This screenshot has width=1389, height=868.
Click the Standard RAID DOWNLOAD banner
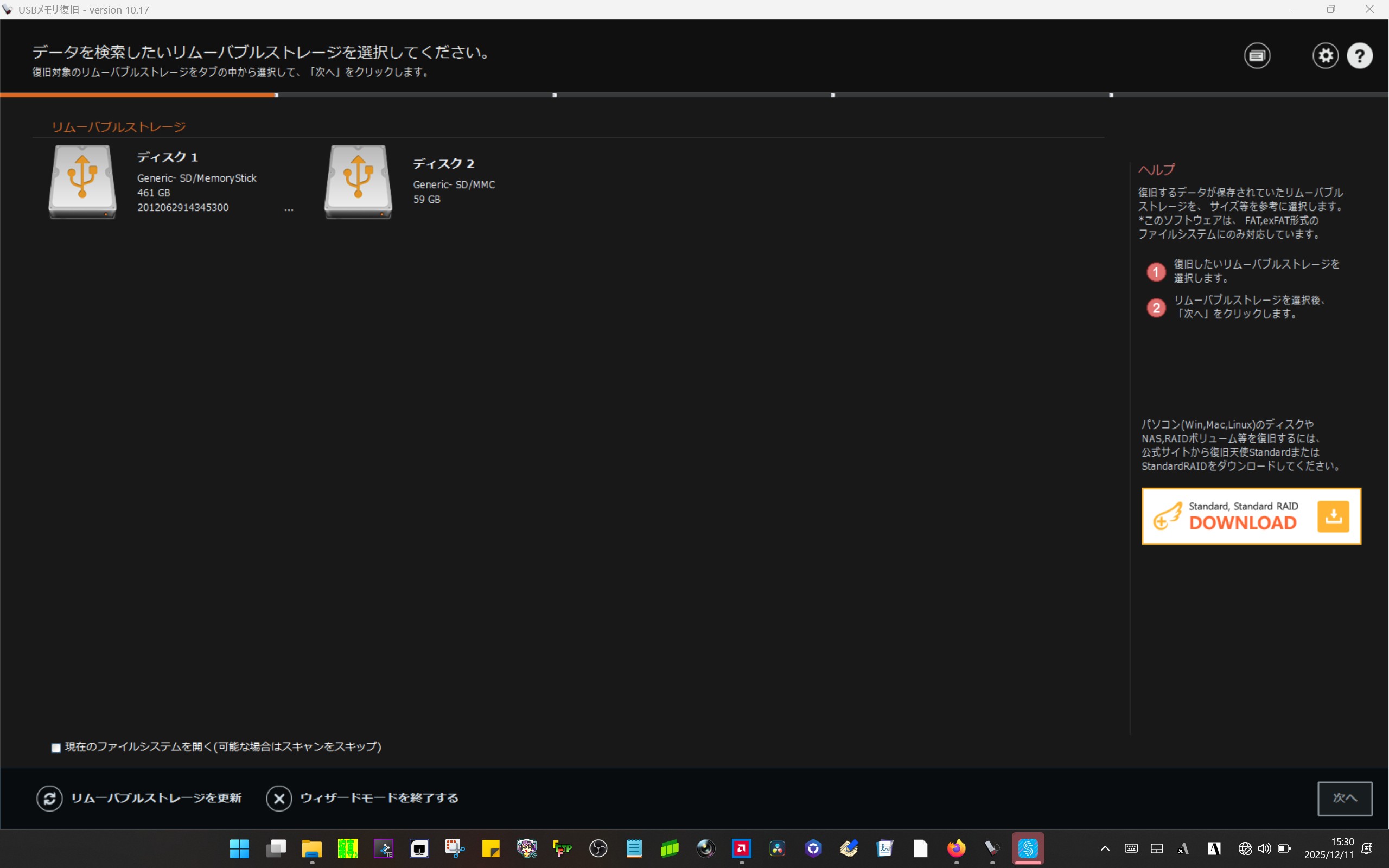pyautogui.click(x=1242, y=516)
